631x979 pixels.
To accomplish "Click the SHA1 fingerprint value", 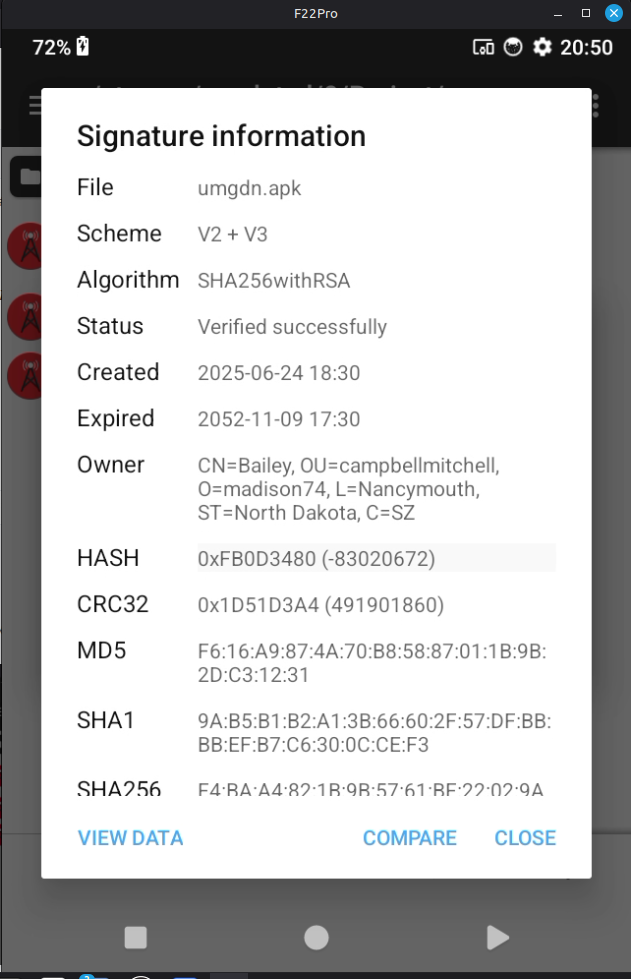I will [374, 732].
